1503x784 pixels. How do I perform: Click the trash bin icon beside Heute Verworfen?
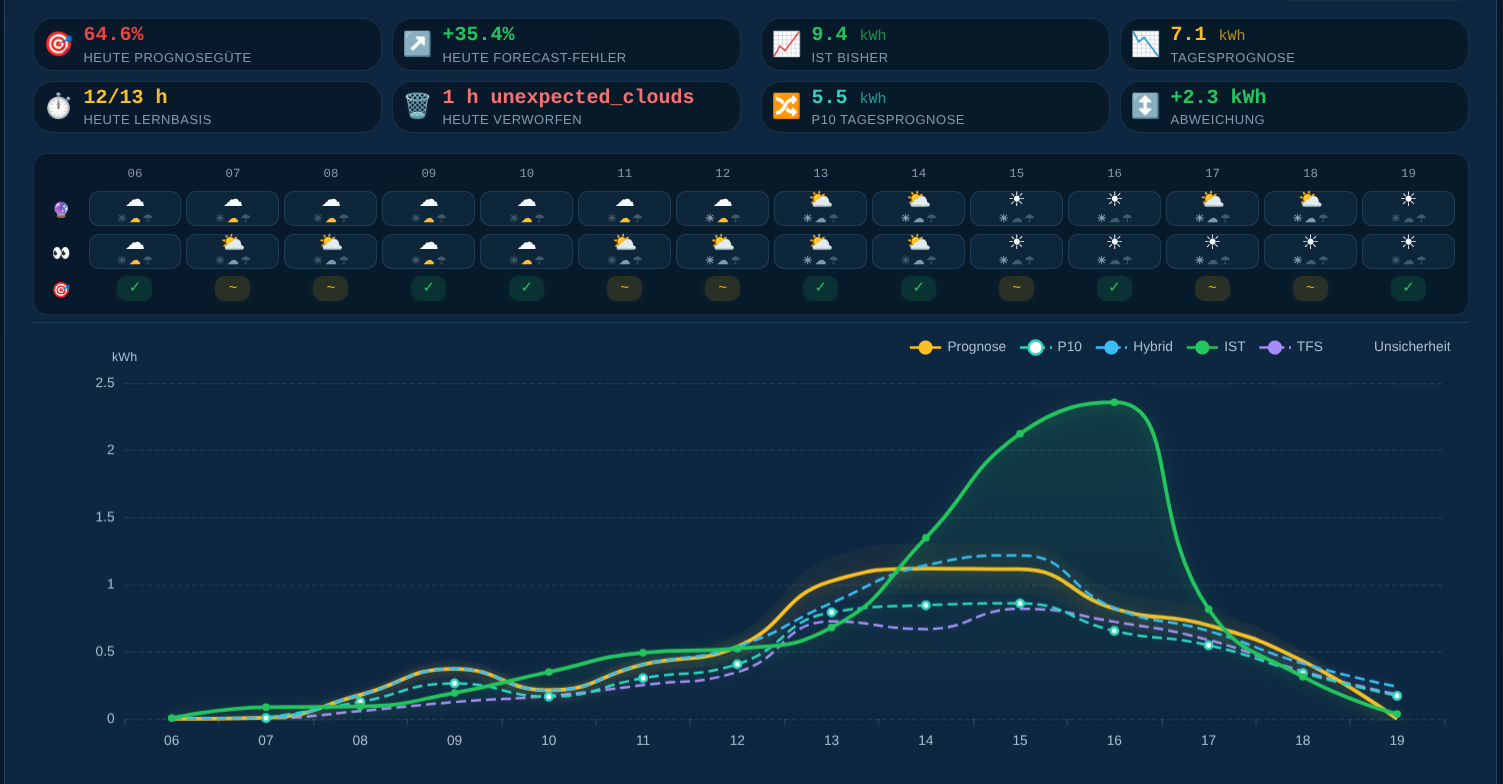pyautogui.click(x=417, y=106)
